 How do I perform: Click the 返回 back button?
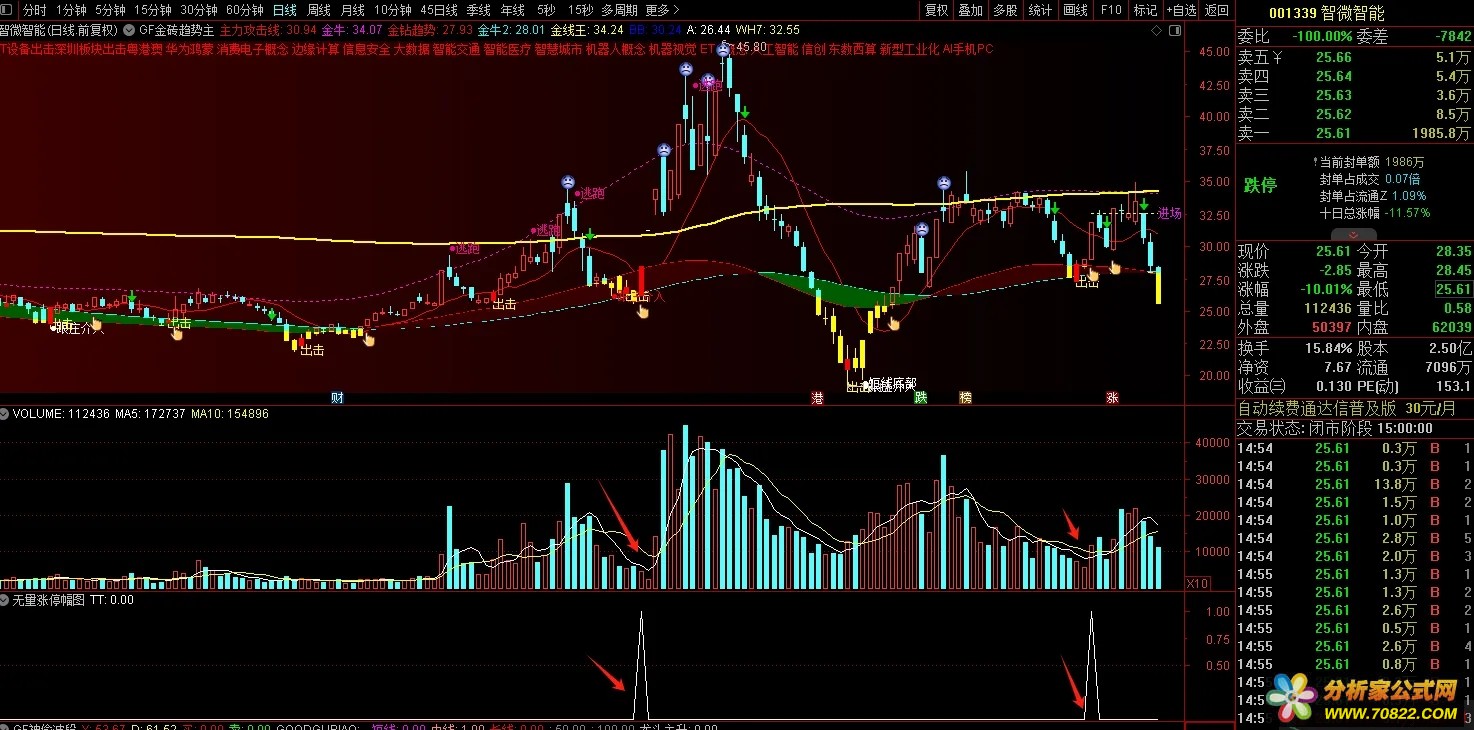tap(1216, 10)
